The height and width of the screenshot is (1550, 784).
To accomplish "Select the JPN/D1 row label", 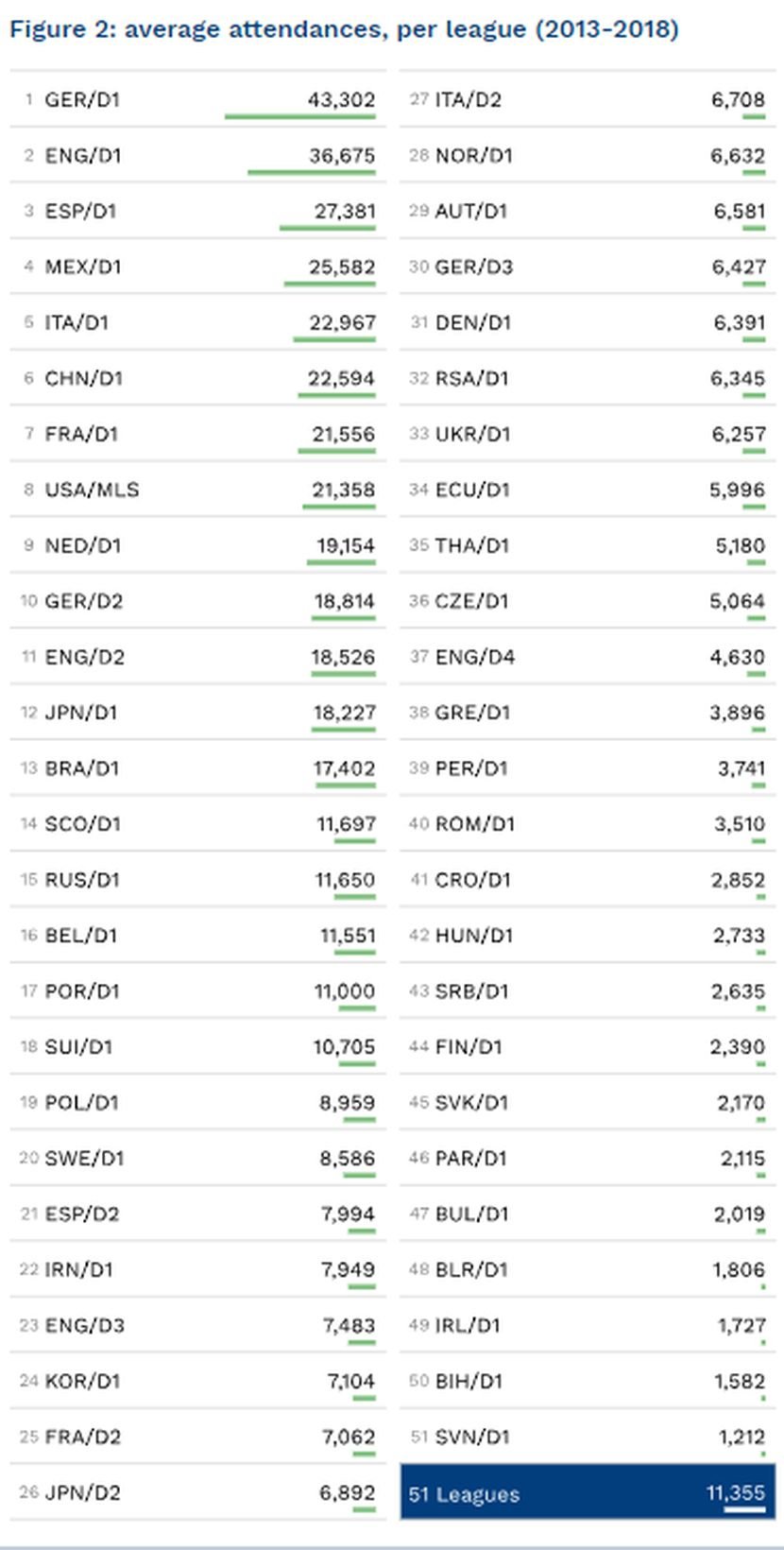I will [x=81, y=713].
